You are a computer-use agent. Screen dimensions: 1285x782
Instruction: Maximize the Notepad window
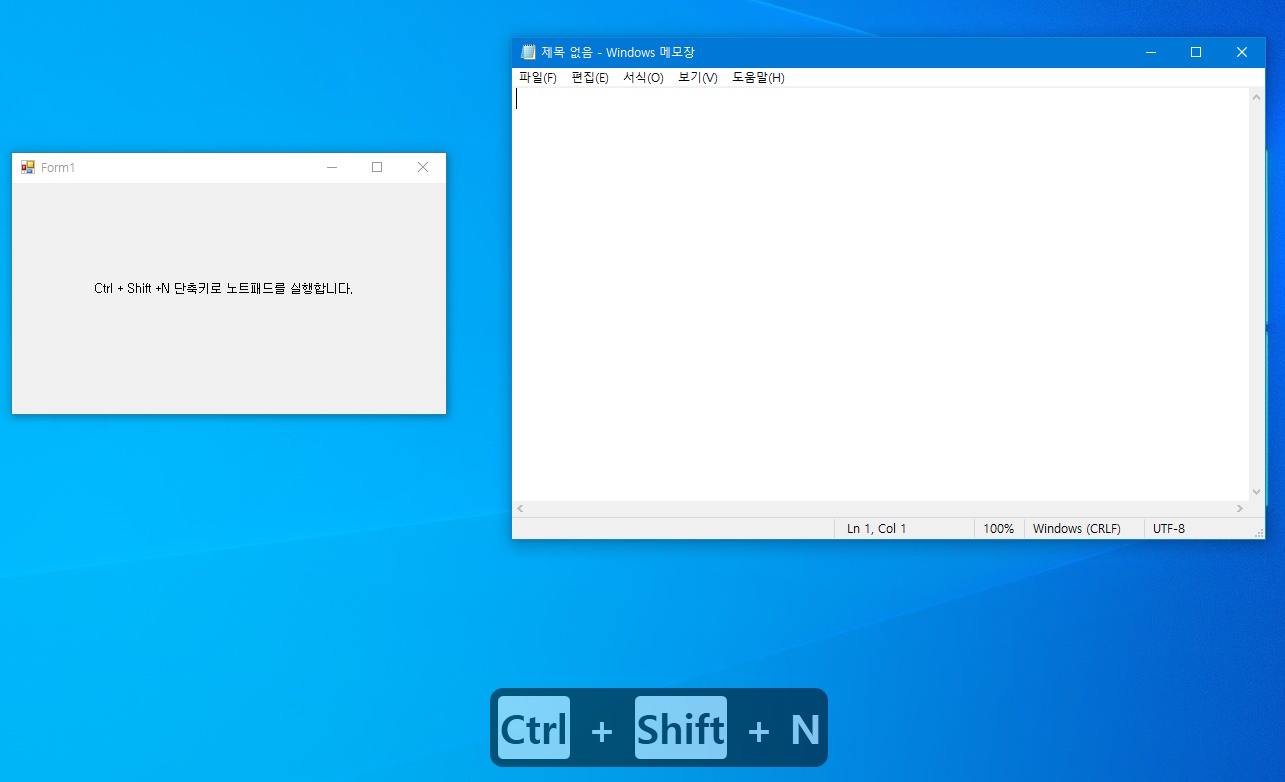coord(1196,52)
